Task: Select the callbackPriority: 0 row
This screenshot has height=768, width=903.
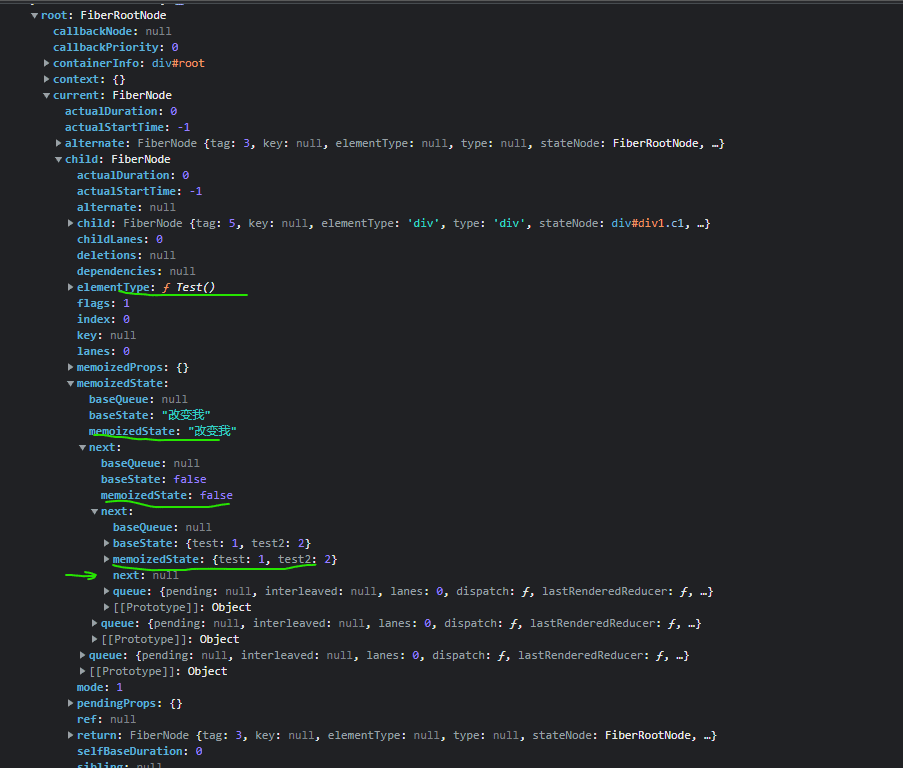Action: tap(115, 48)
